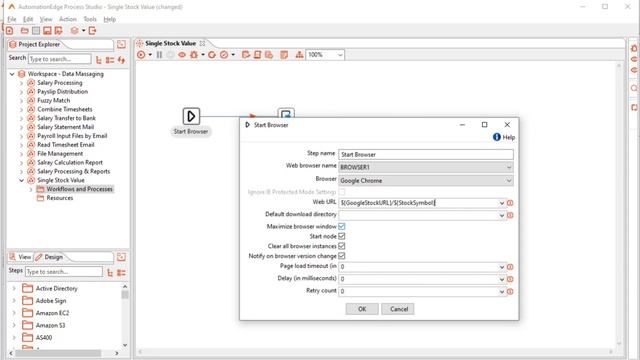The width and height of the screenshot is (640, 360).
Task: Click the Steps search field
Action: coord(64,272)
